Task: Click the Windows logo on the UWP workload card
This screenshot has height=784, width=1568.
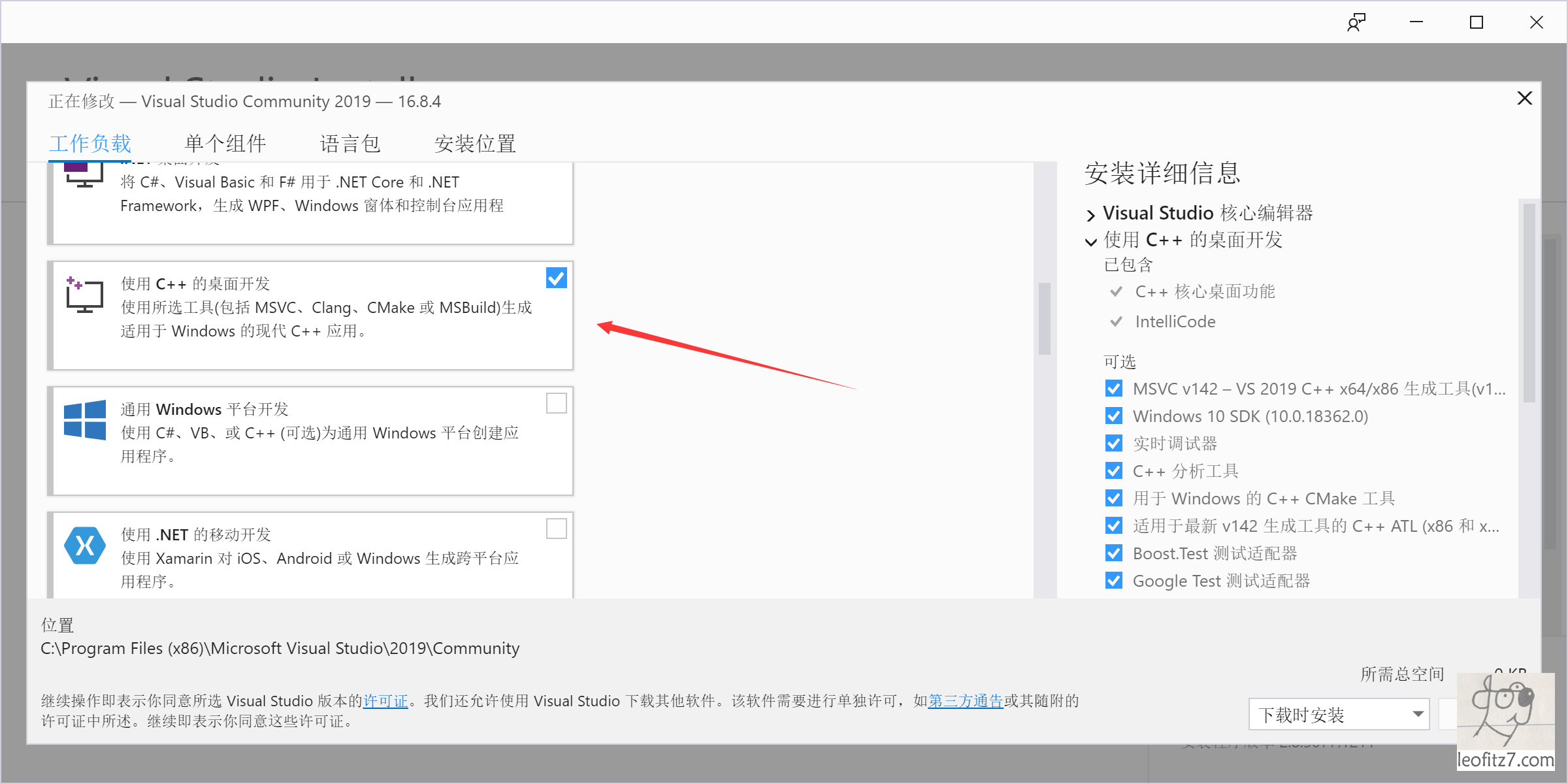Action: [x=84, y=421]
